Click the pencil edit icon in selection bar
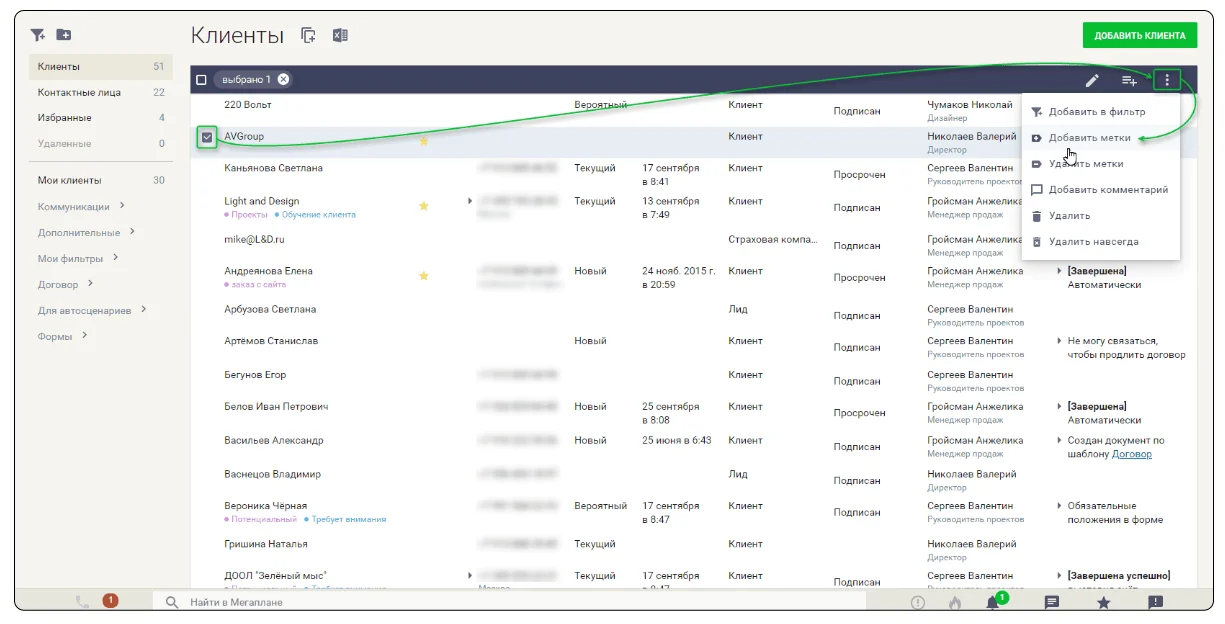1225x624 pixels. pos(1092,80)
